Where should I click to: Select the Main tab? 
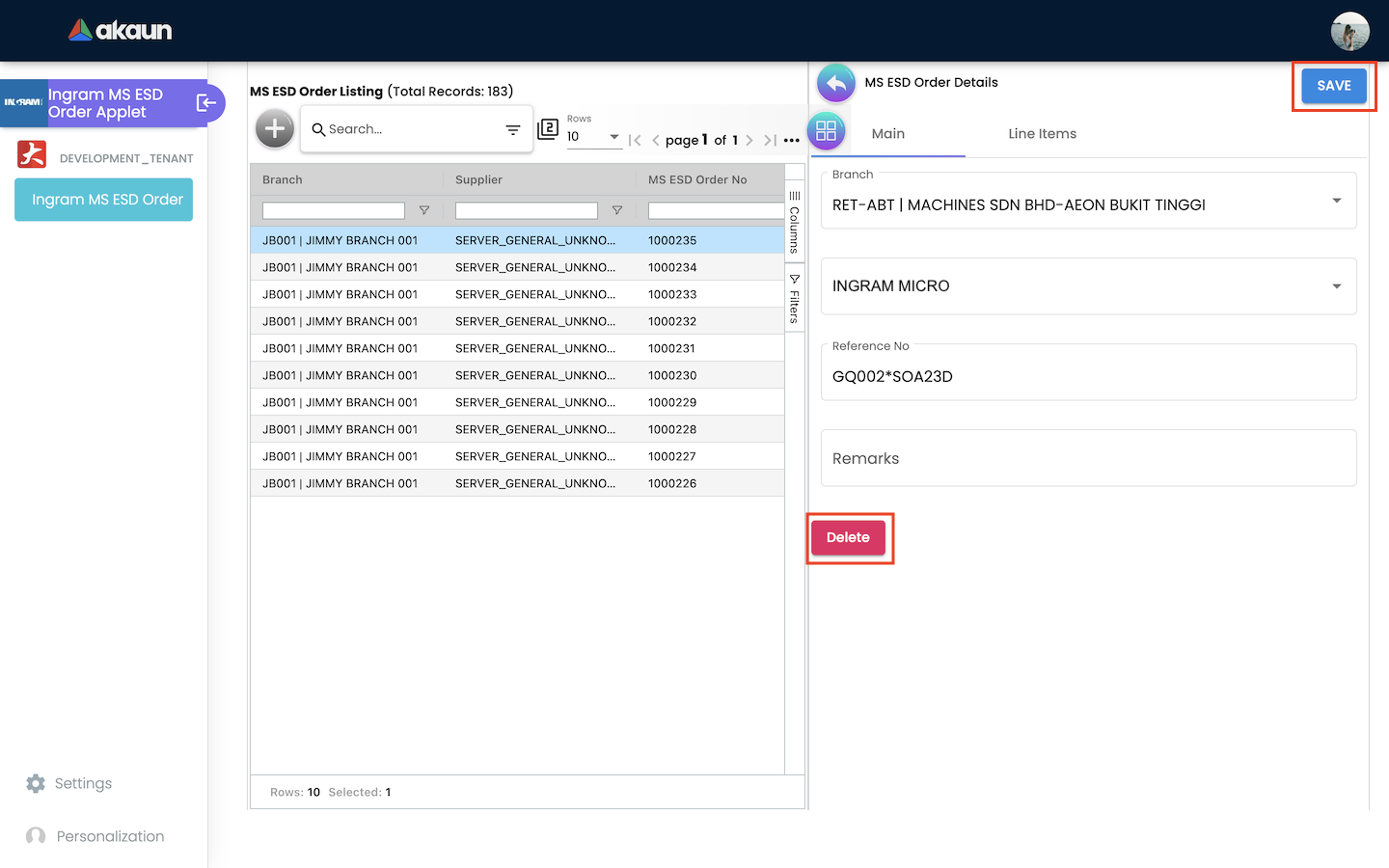click(887, 134)
